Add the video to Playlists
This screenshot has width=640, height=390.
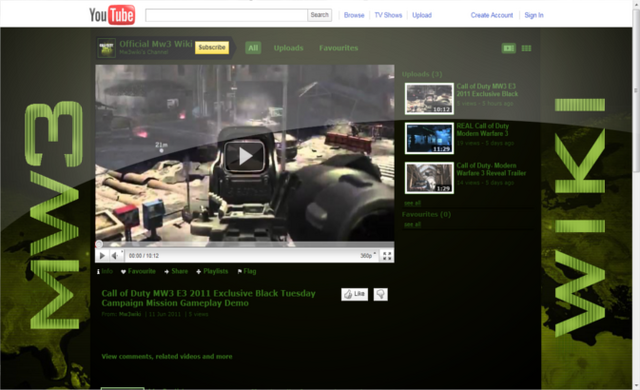tap(212, 271)
